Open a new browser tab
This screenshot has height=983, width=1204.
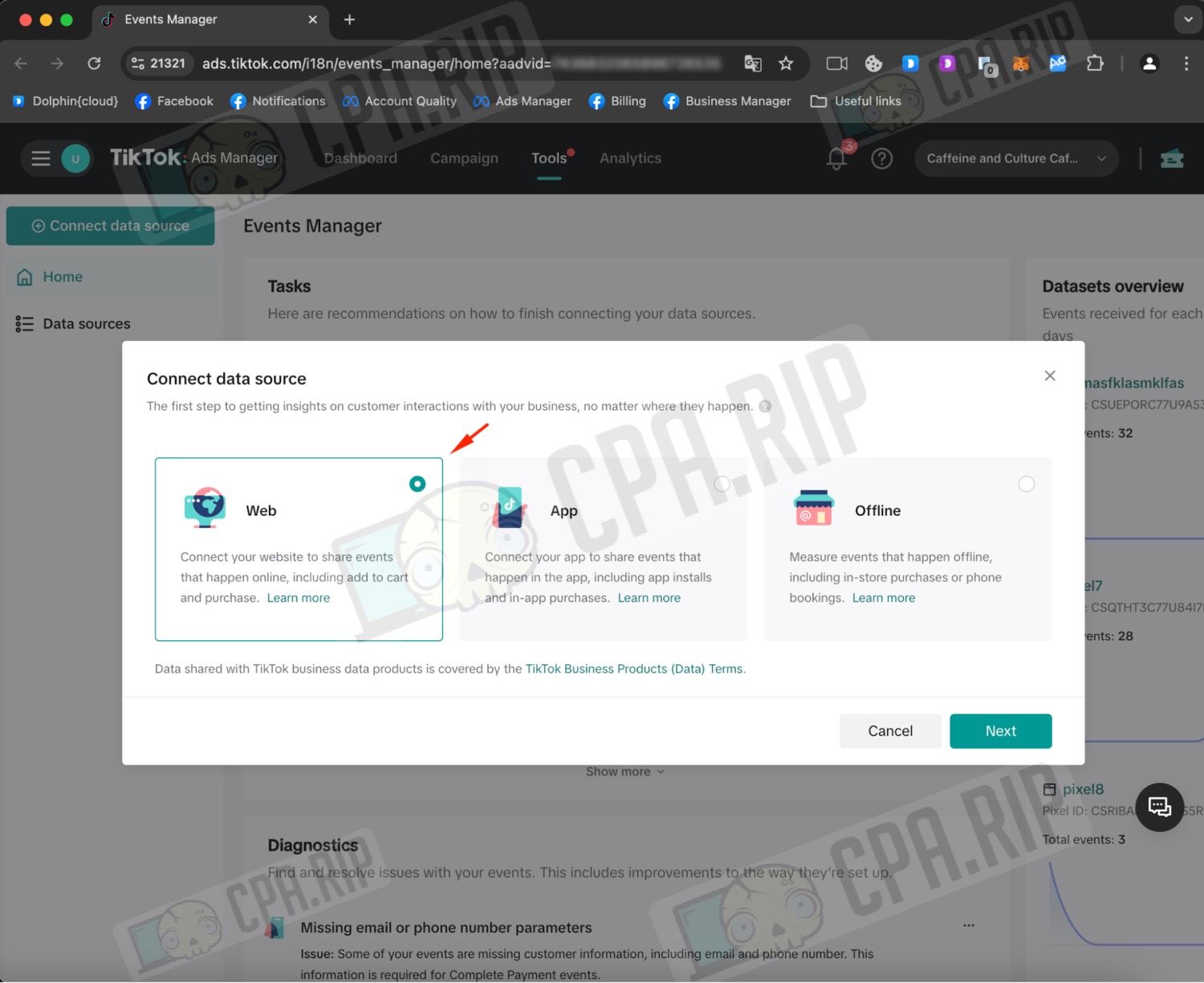(x=349, y=19)
